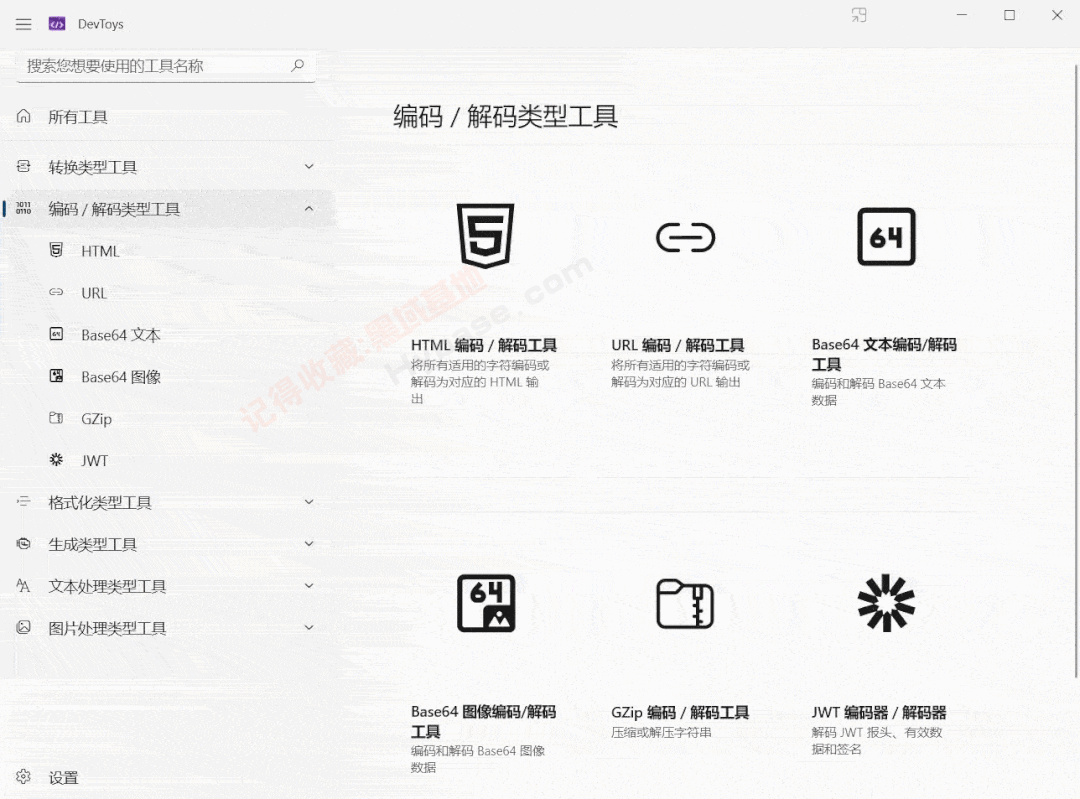Viewport: 1080px width, 799px height.
Task: Choose the GZip item in the sidebar
Action: click(x=165, y=419)
